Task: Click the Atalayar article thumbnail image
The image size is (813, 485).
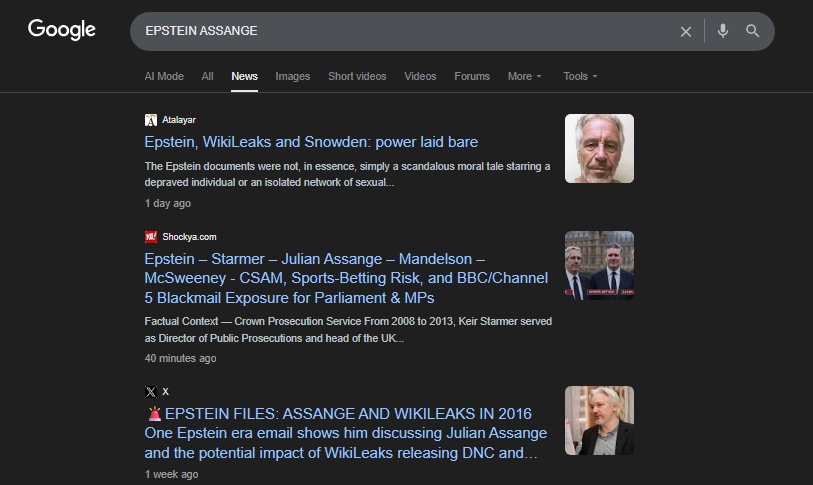Action: point(599,149)
